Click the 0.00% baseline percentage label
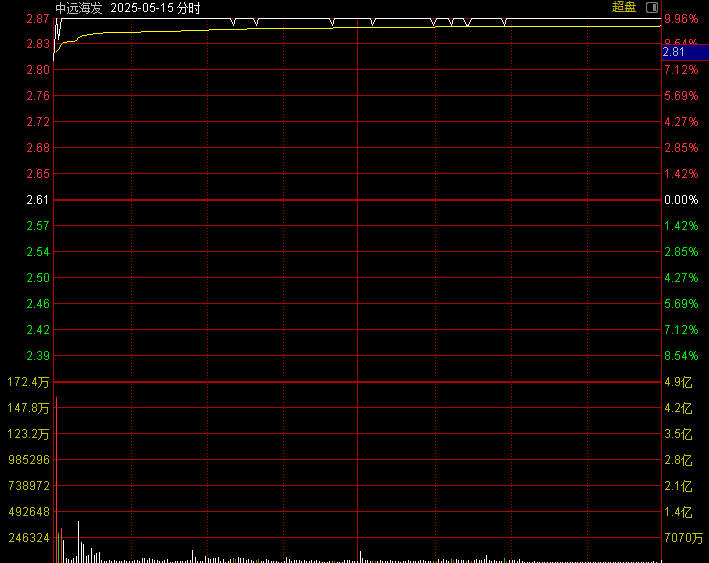This screenshot has height=563, width=709. pos(680,200)
